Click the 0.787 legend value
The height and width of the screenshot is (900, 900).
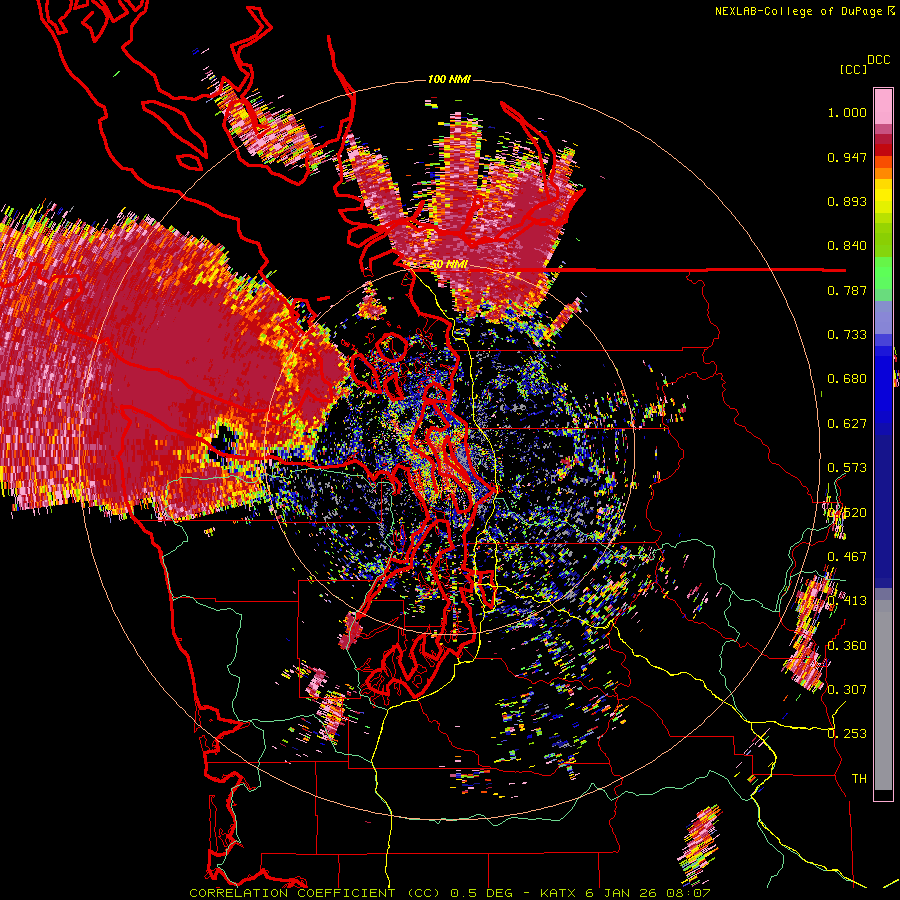click(x=847, y=290)
